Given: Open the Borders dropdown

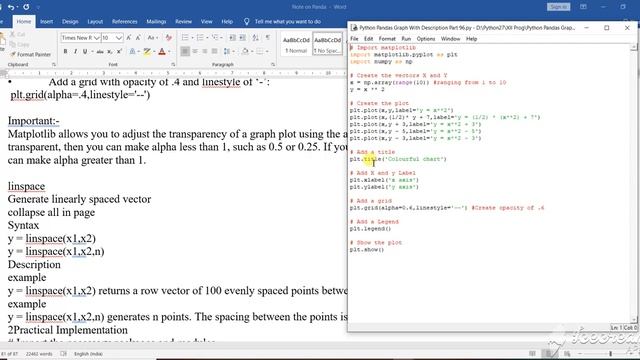Looking at the screenshot, I should [267, 51].
